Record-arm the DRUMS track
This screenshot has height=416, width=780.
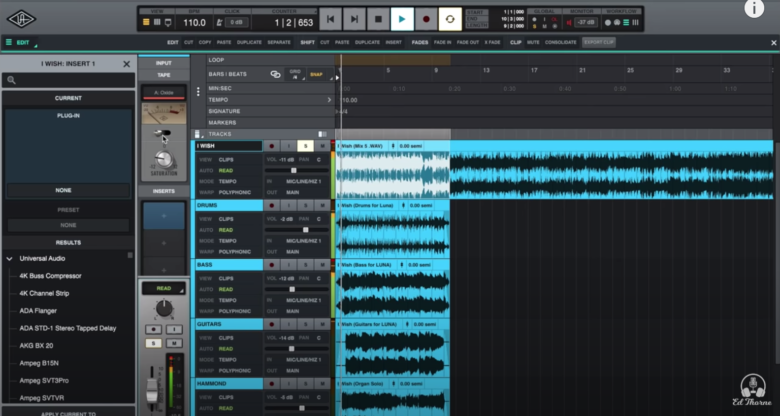point(272,206)
